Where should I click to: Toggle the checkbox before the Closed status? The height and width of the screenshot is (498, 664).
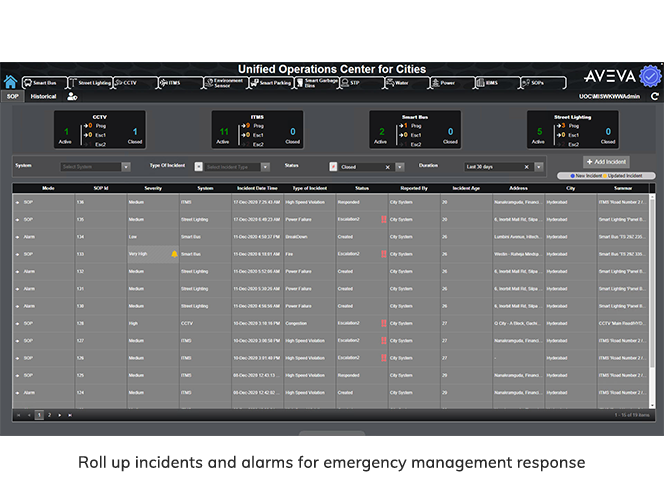click(333, 167)
